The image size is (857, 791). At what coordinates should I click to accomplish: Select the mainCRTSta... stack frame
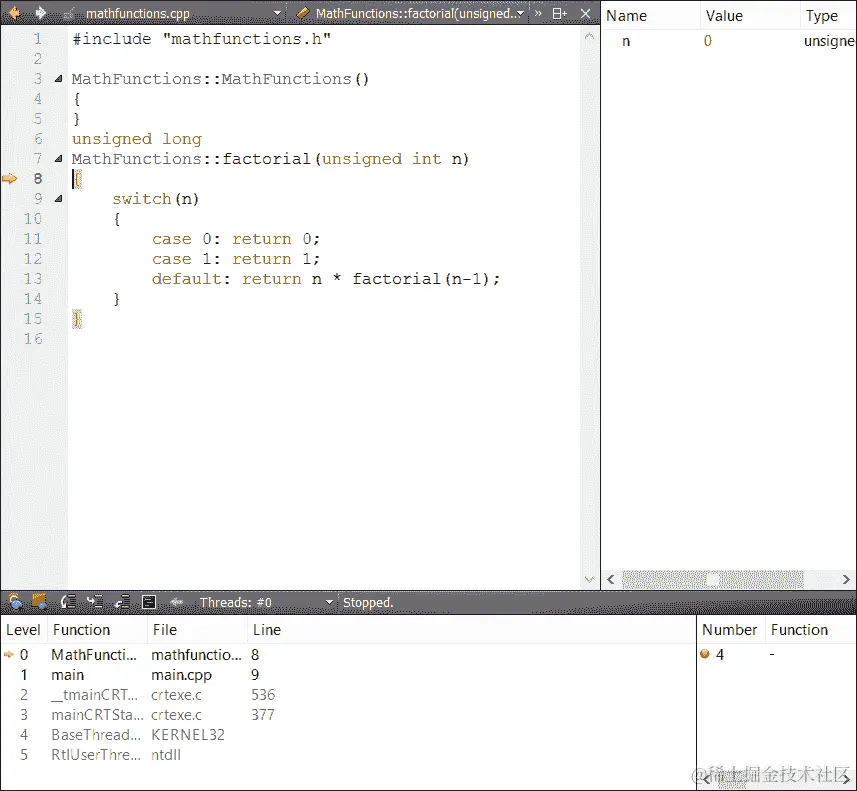point(348,715)
